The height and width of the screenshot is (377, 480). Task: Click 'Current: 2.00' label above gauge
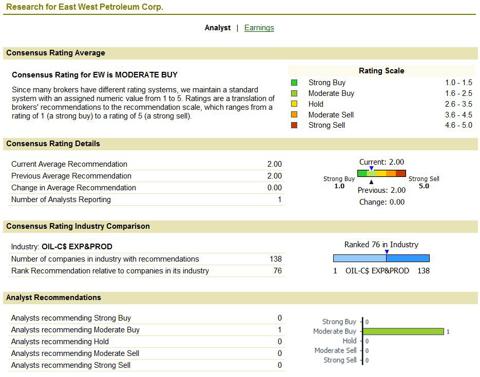pos(382,162)
